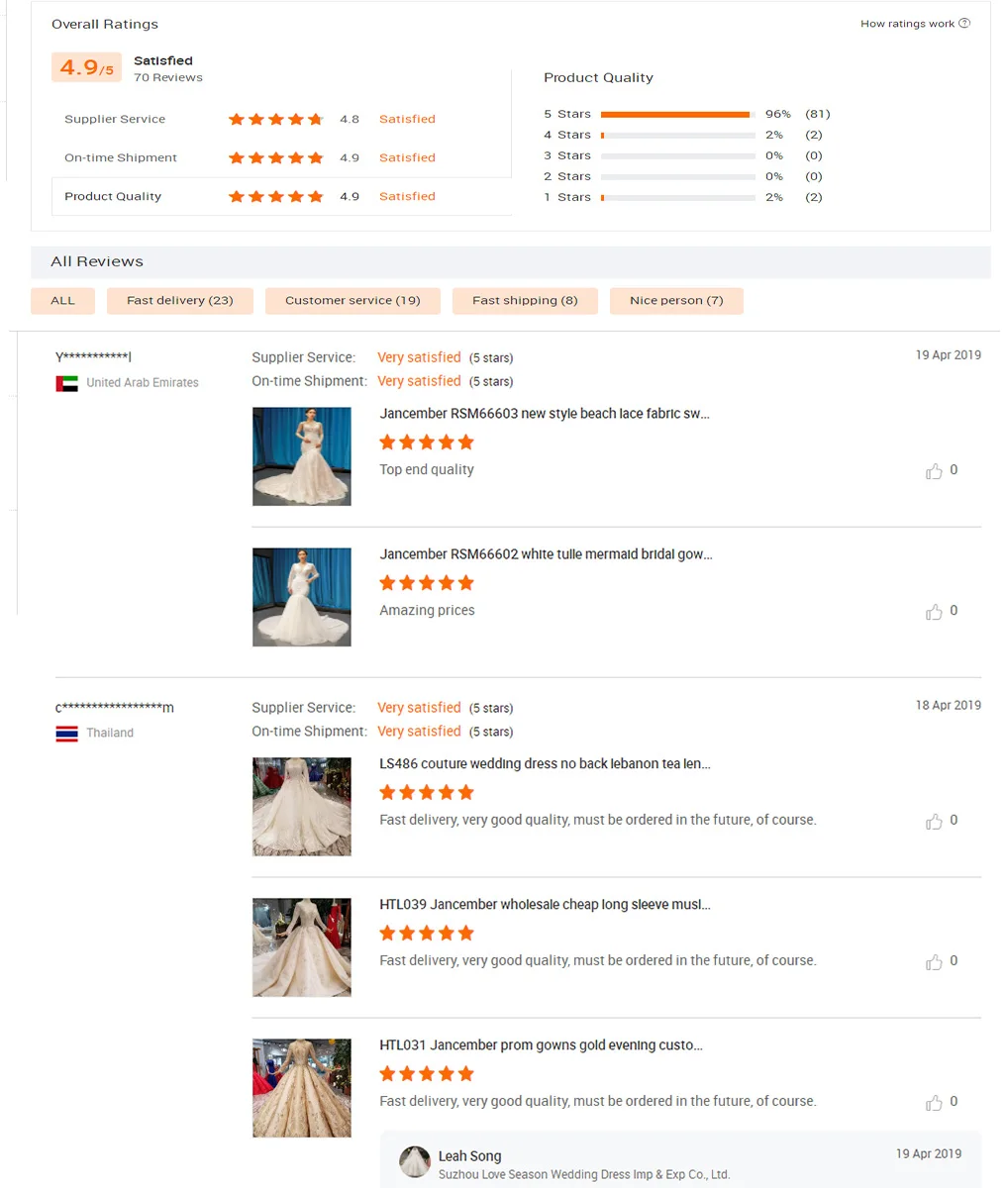Viewport: 1008px width, 1188px height.
Task: Click the How ratings work help icon
Action: tap(964, 24)
